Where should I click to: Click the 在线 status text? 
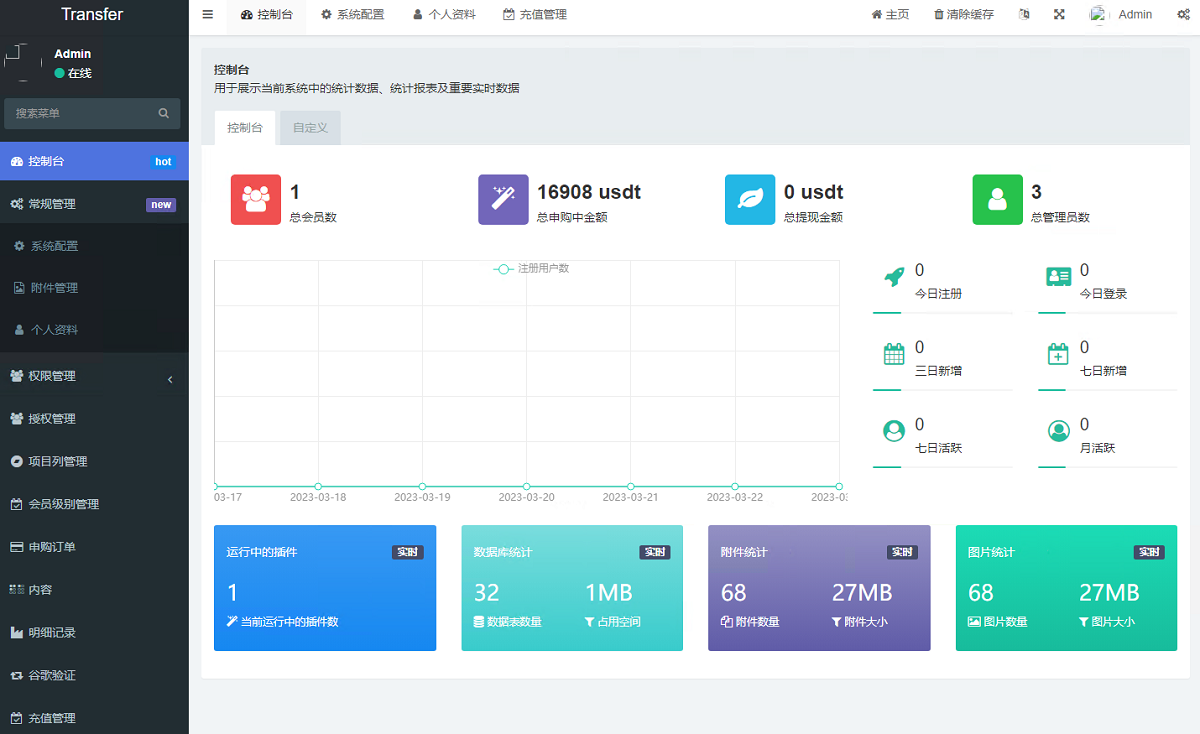[x=79, y=74]
